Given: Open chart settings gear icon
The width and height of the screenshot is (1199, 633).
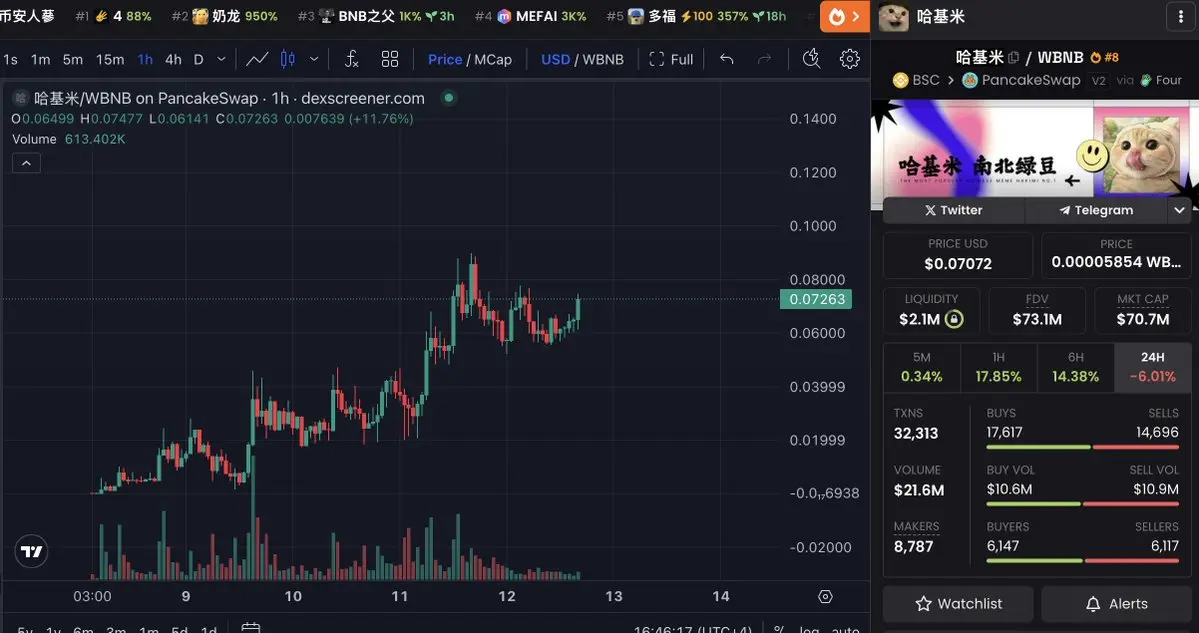Looking at the screenshot, I should (850, 59).
